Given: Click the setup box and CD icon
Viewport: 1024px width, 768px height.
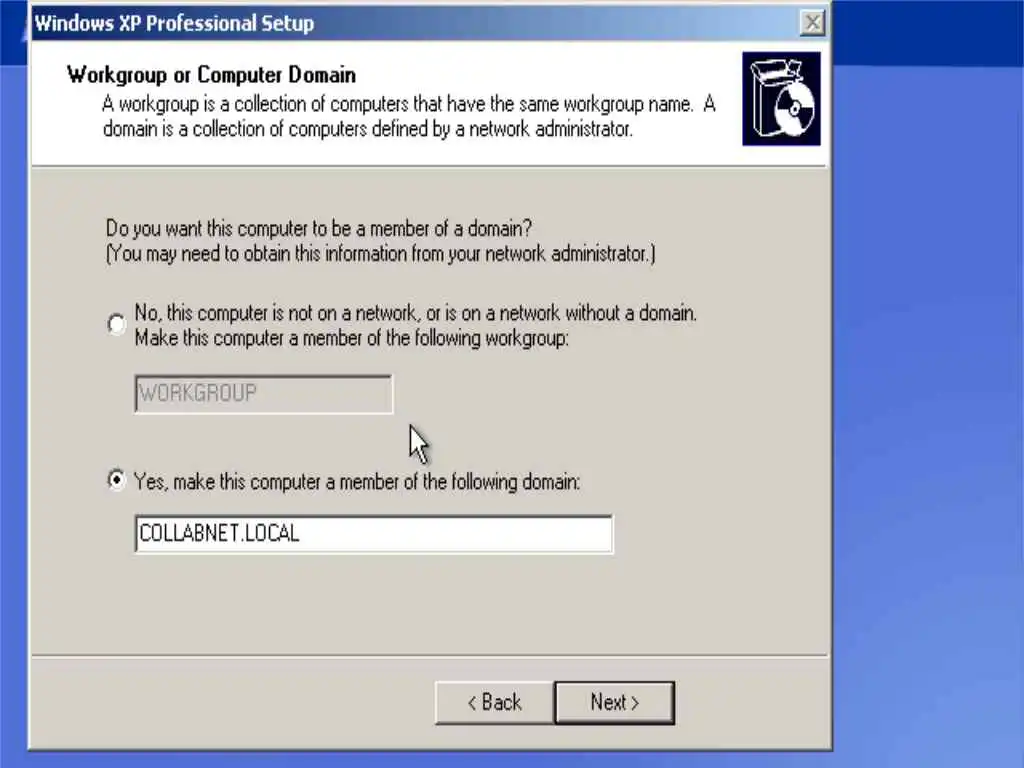Looking at the screenshot, I should tap(781, 99).
